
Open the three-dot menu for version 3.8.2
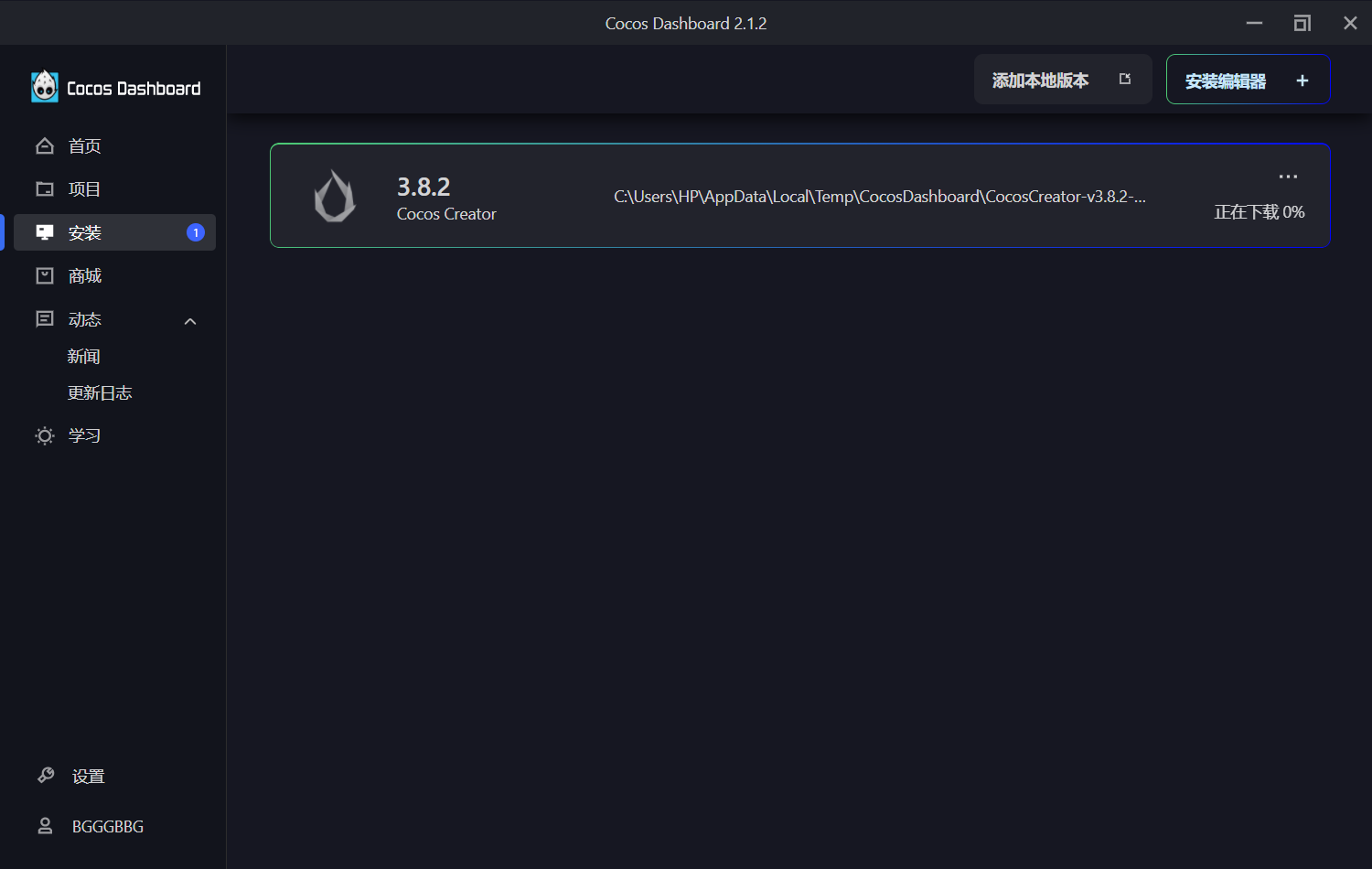coord(1288,177)
